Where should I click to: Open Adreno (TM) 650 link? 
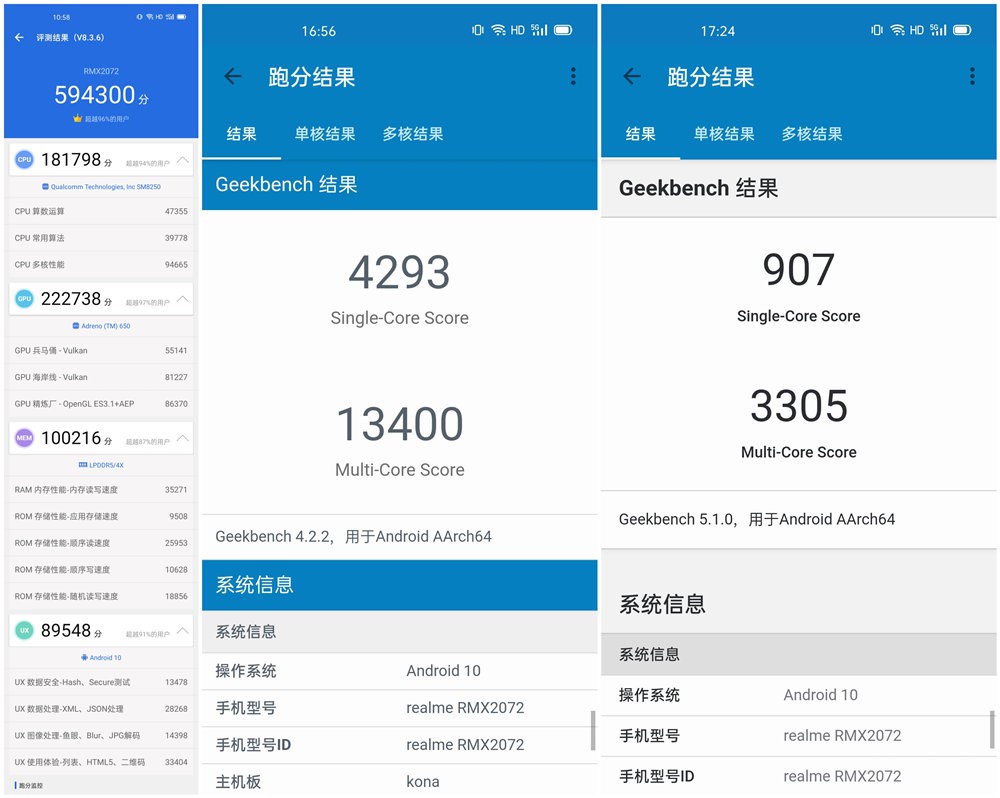point(101,326)
